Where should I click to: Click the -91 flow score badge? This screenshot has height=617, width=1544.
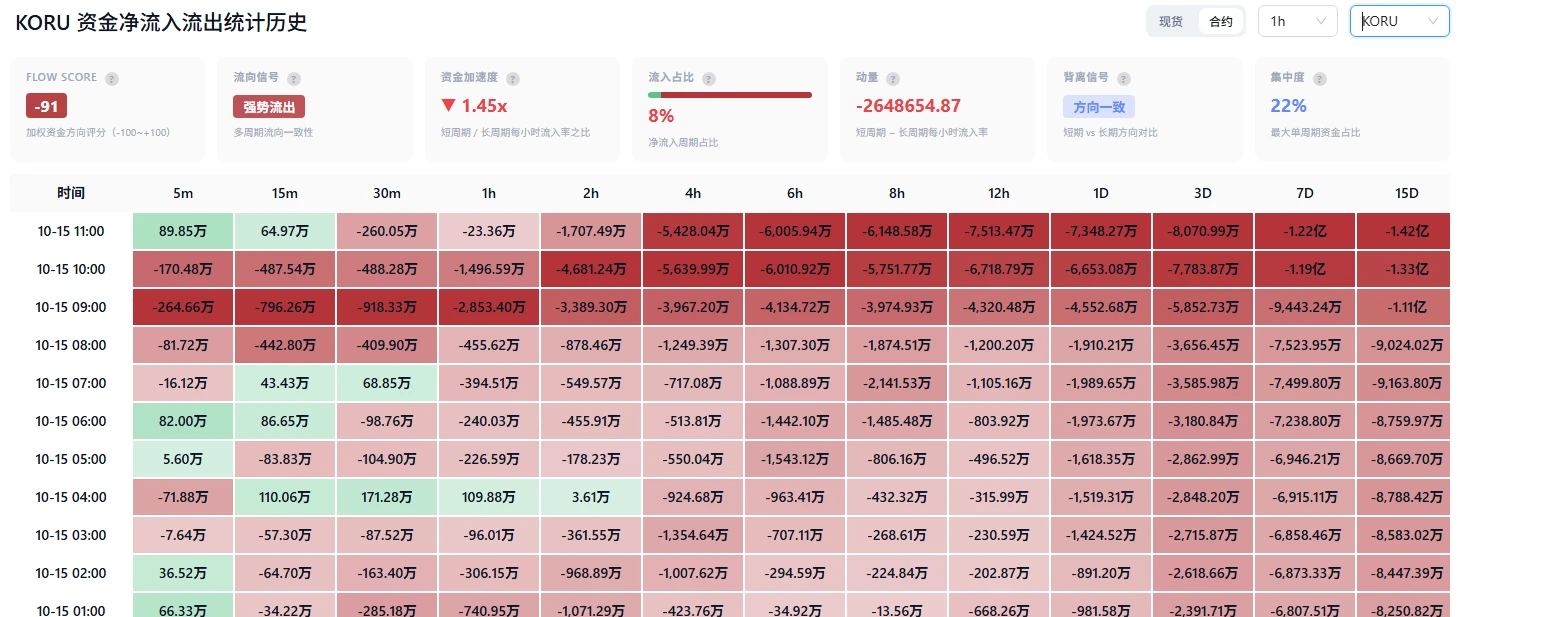tap(46, 106)
